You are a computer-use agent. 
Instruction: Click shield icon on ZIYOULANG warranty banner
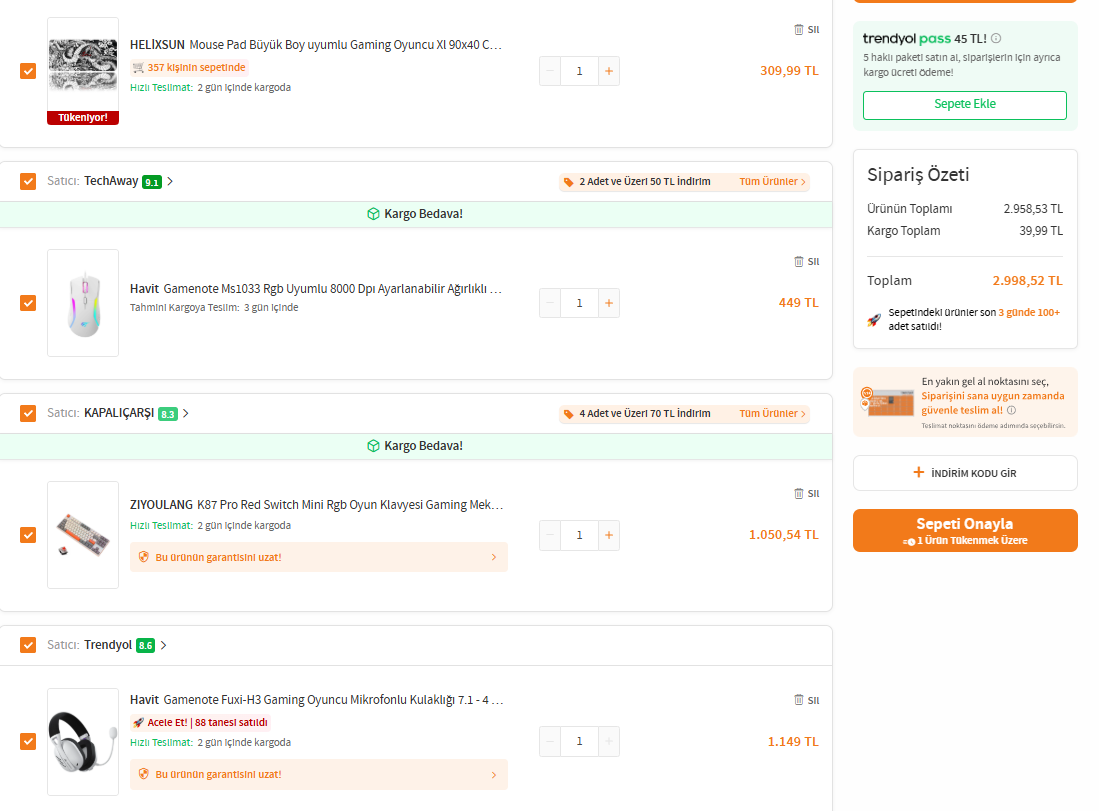tap(144, 557)
